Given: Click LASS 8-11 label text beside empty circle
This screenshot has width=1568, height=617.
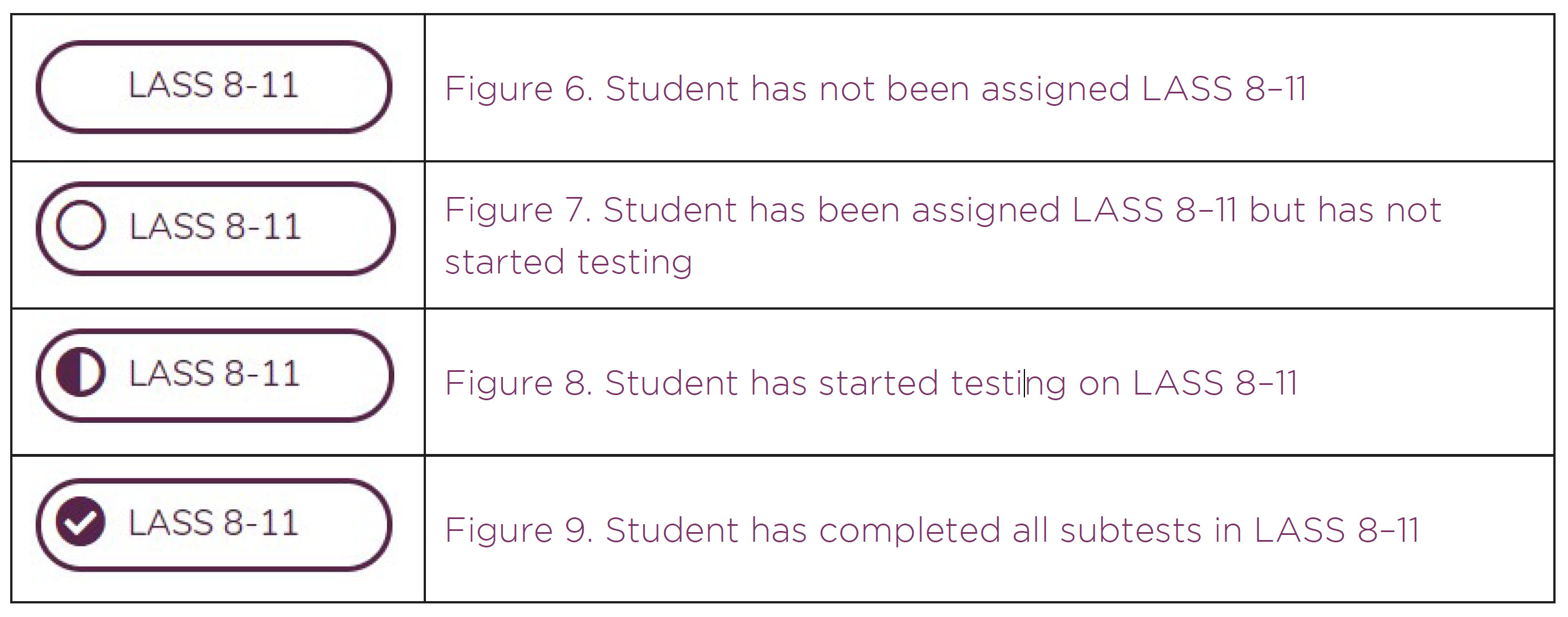Looking at the screenshot, I should pos(216,226).
